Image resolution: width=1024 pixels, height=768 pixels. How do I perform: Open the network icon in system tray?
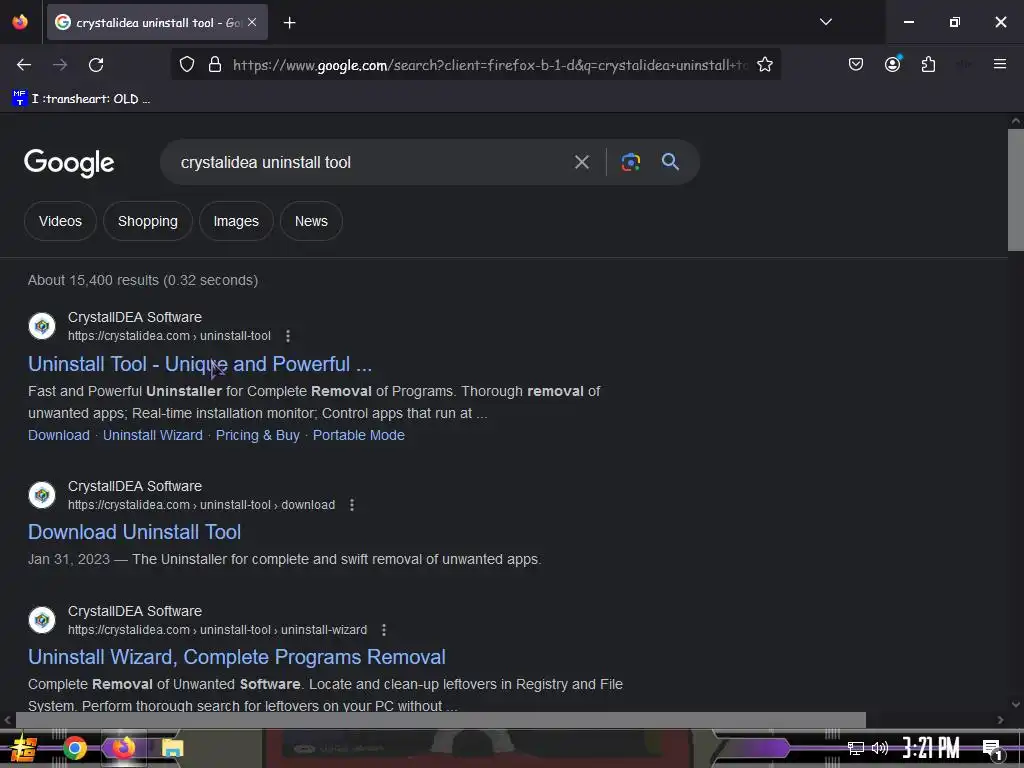pyautogui.click(x=855, y=748)
